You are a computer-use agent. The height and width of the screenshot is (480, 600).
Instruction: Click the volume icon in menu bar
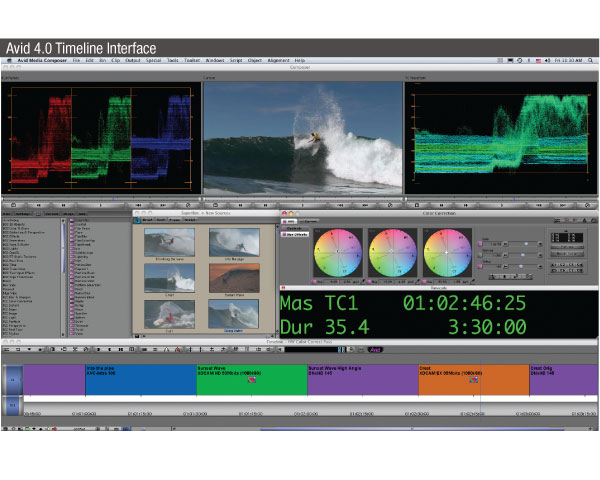point(547,60)
